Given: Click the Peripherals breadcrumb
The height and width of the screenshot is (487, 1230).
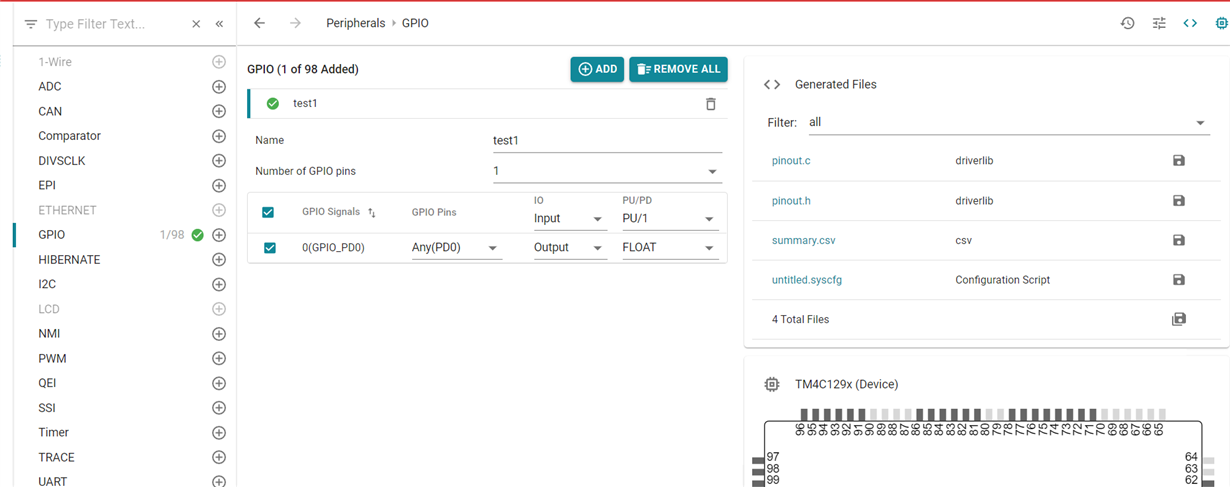Looking at the screenshot, I should (x=356, y=23).
